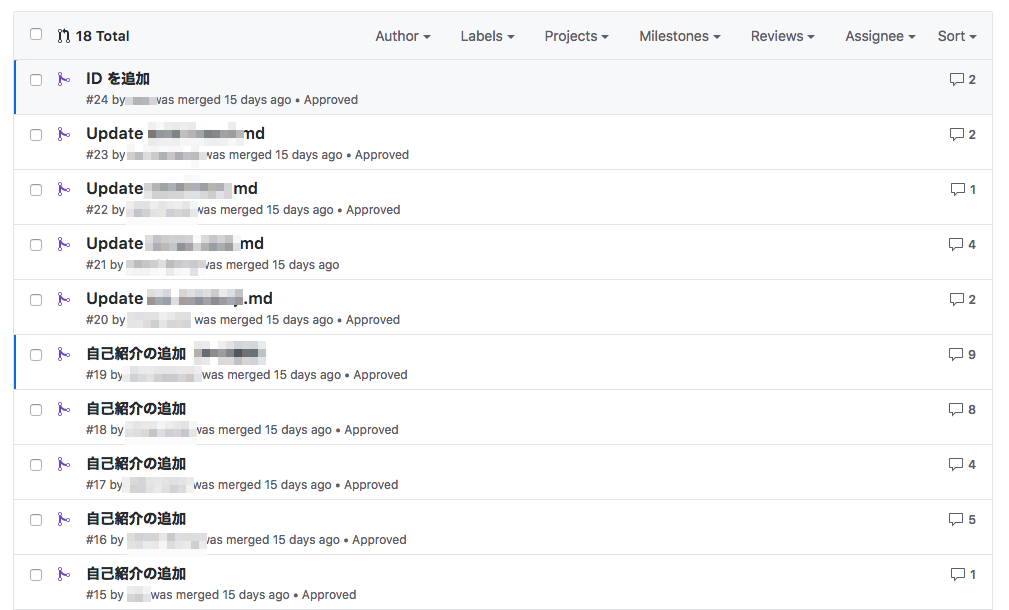Click comment icon on pull request #22
This screenshot has width=1009, height=610.
(x=958, y=189)
